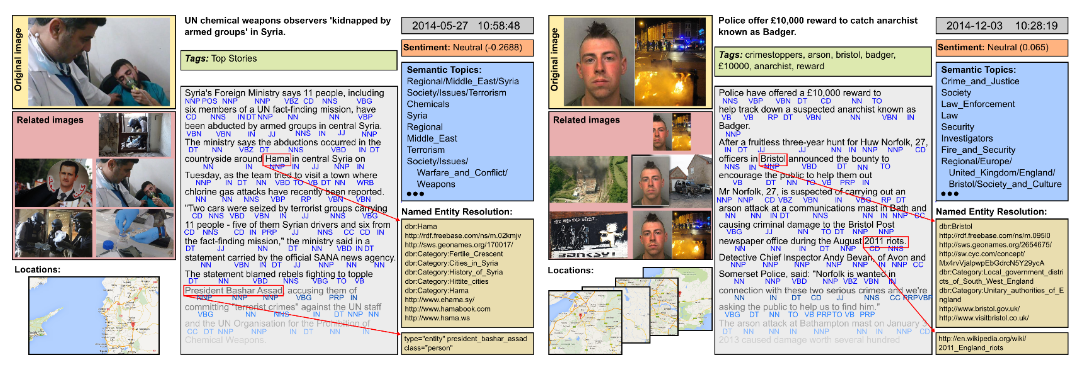The image size is (1081, 367).
Task: Click the highlighted word Hama in the Syria article
Action: tap(276, 159)
